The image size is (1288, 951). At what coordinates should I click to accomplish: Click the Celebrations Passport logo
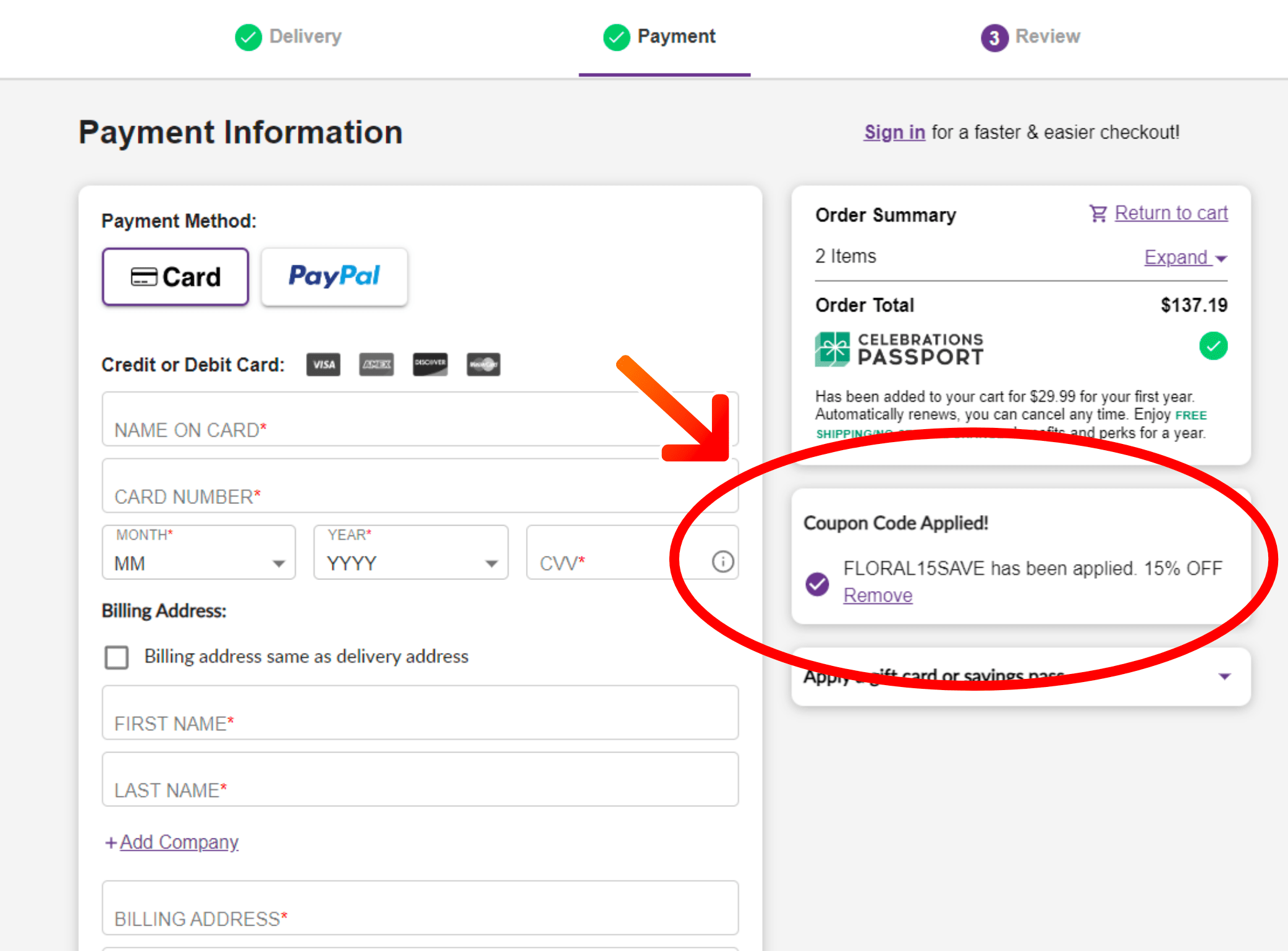[899, 349]
